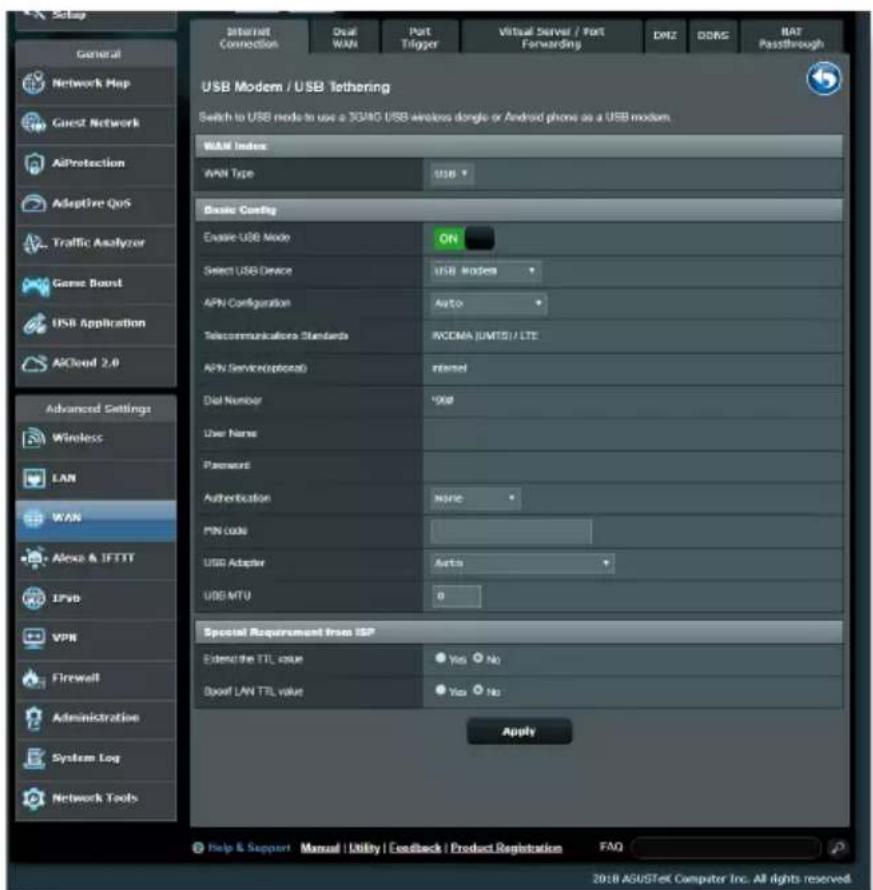
Task: Open Administration icon
Action: [x=33, y=718]
